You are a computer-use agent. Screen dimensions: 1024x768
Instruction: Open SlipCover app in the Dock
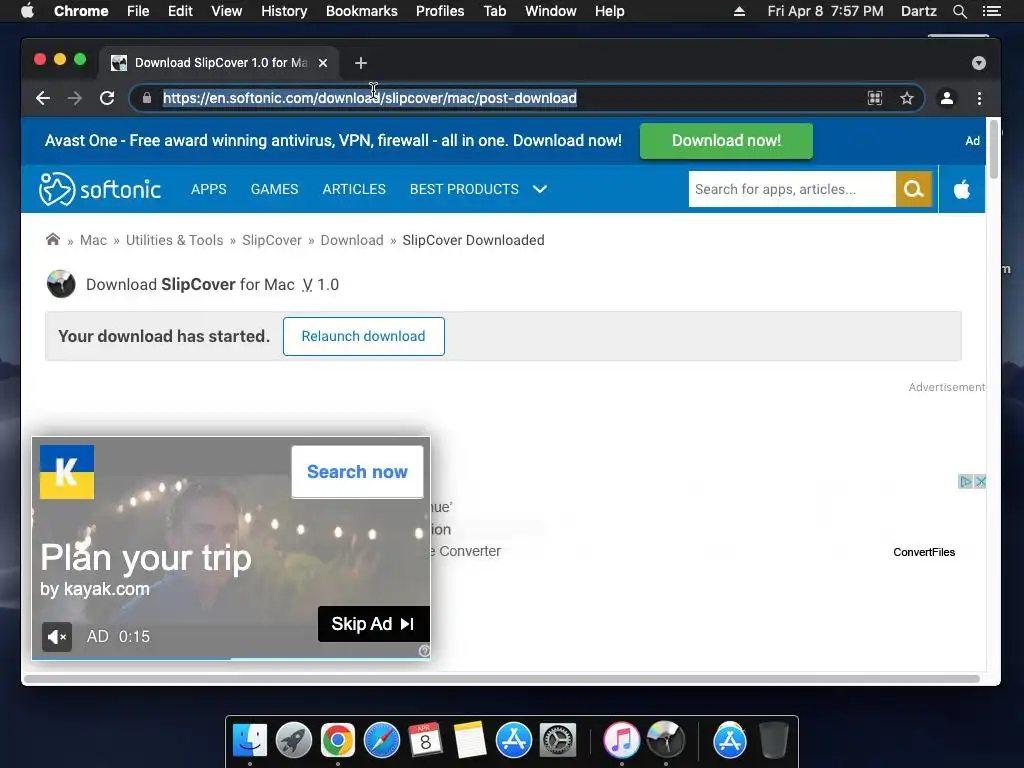[x=665, y=741]
